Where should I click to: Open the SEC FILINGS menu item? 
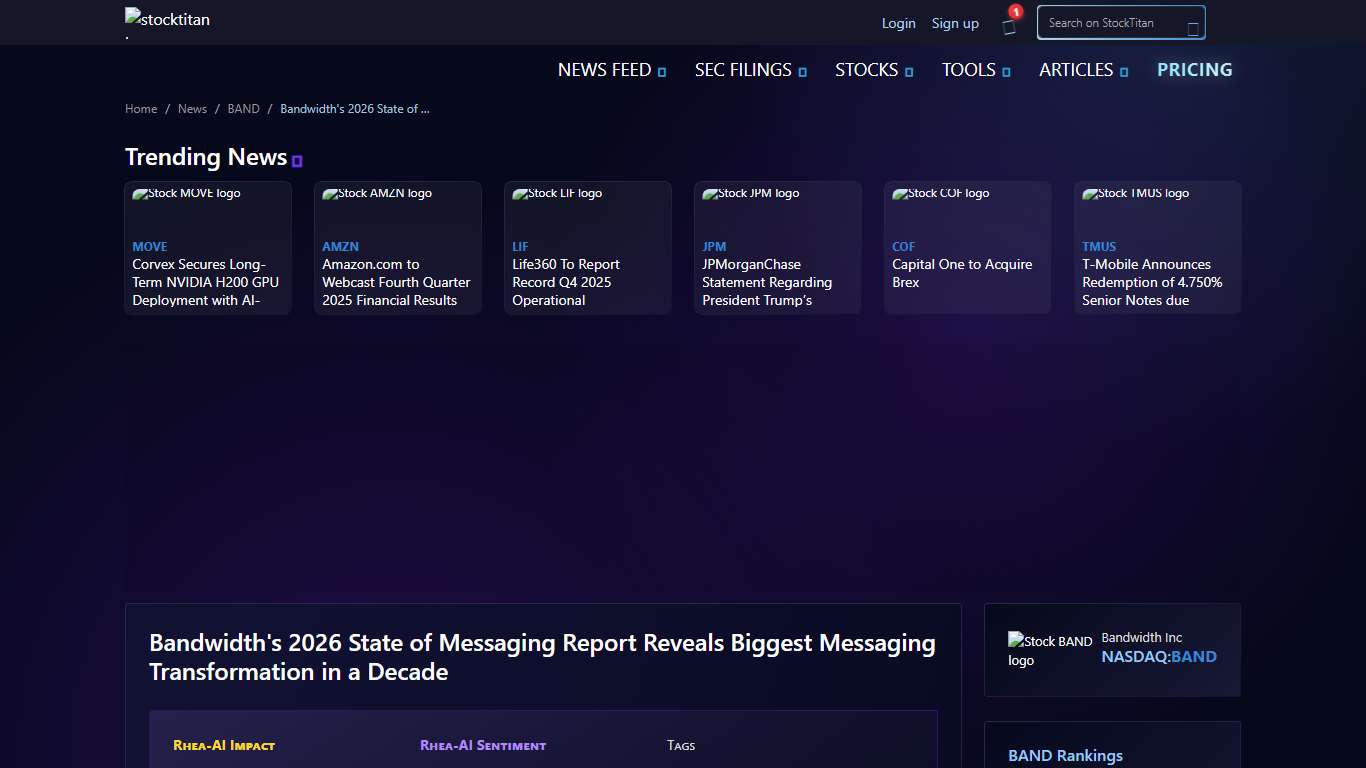tap(749, 70)
